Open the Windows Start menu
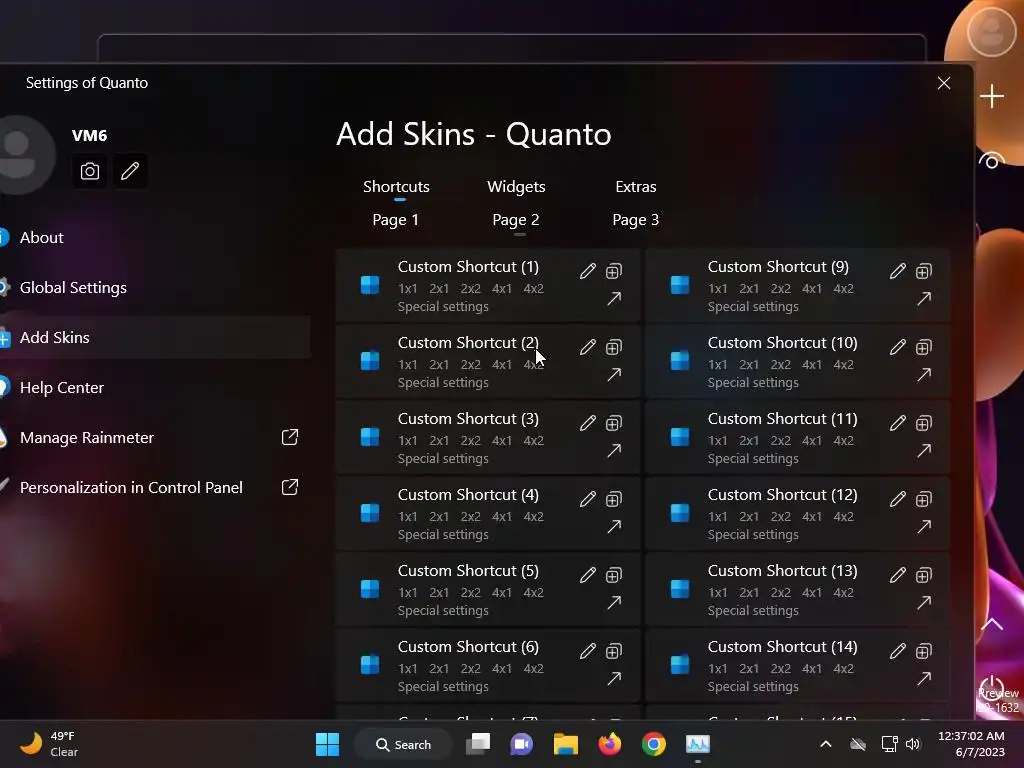1024x768 pixels. (327, 744)
